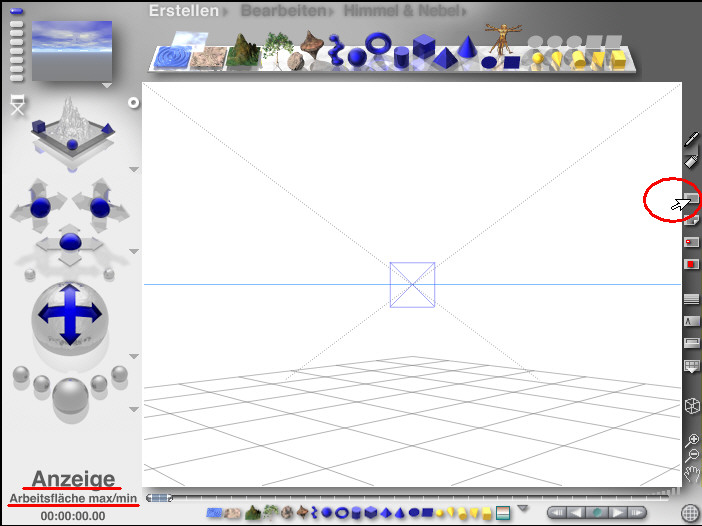Add a yellow cylinder parallel light
The width and height of the screenshot is (702, 526).
[x=578, y=60]
